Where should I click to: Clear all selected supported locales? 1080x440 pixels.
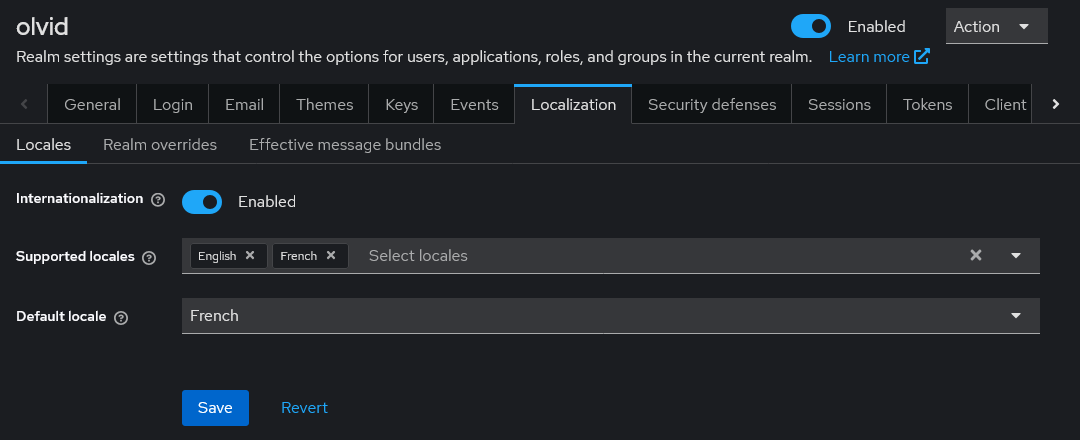point(976,256)
